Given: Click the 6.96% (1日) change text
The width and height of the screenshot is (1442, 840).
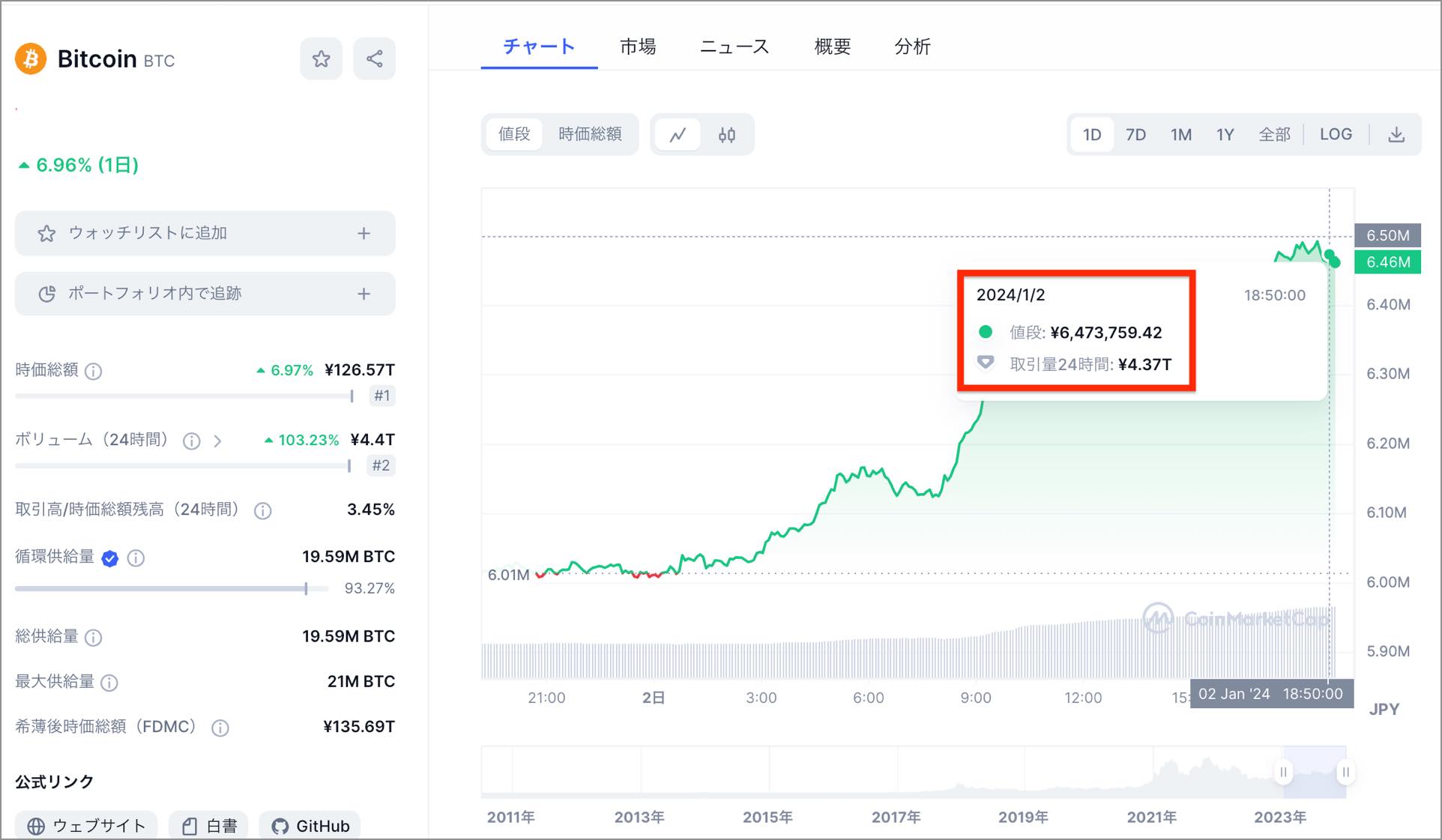Looking at the screenshot, I should (79, 165).
